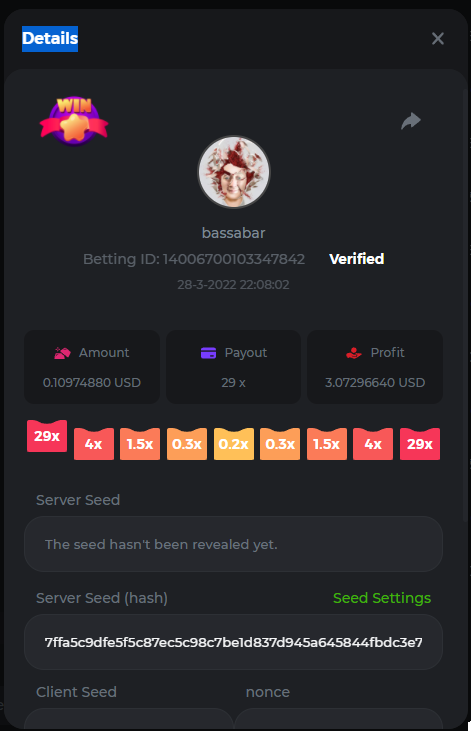The image size is (471, 731).
Task: Click the Payout 29 x box
Action: coord(234,367)
